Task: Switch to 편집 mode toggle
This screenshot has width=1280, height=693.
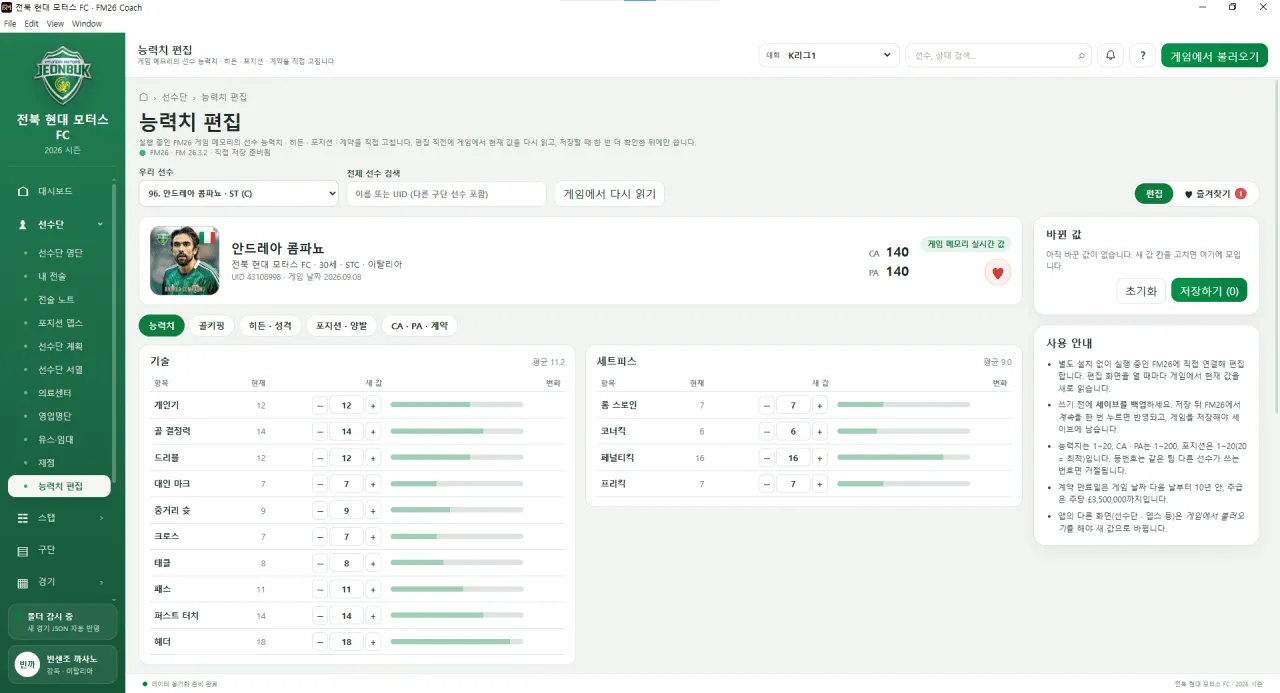Action: click(x=1154, y=194)
